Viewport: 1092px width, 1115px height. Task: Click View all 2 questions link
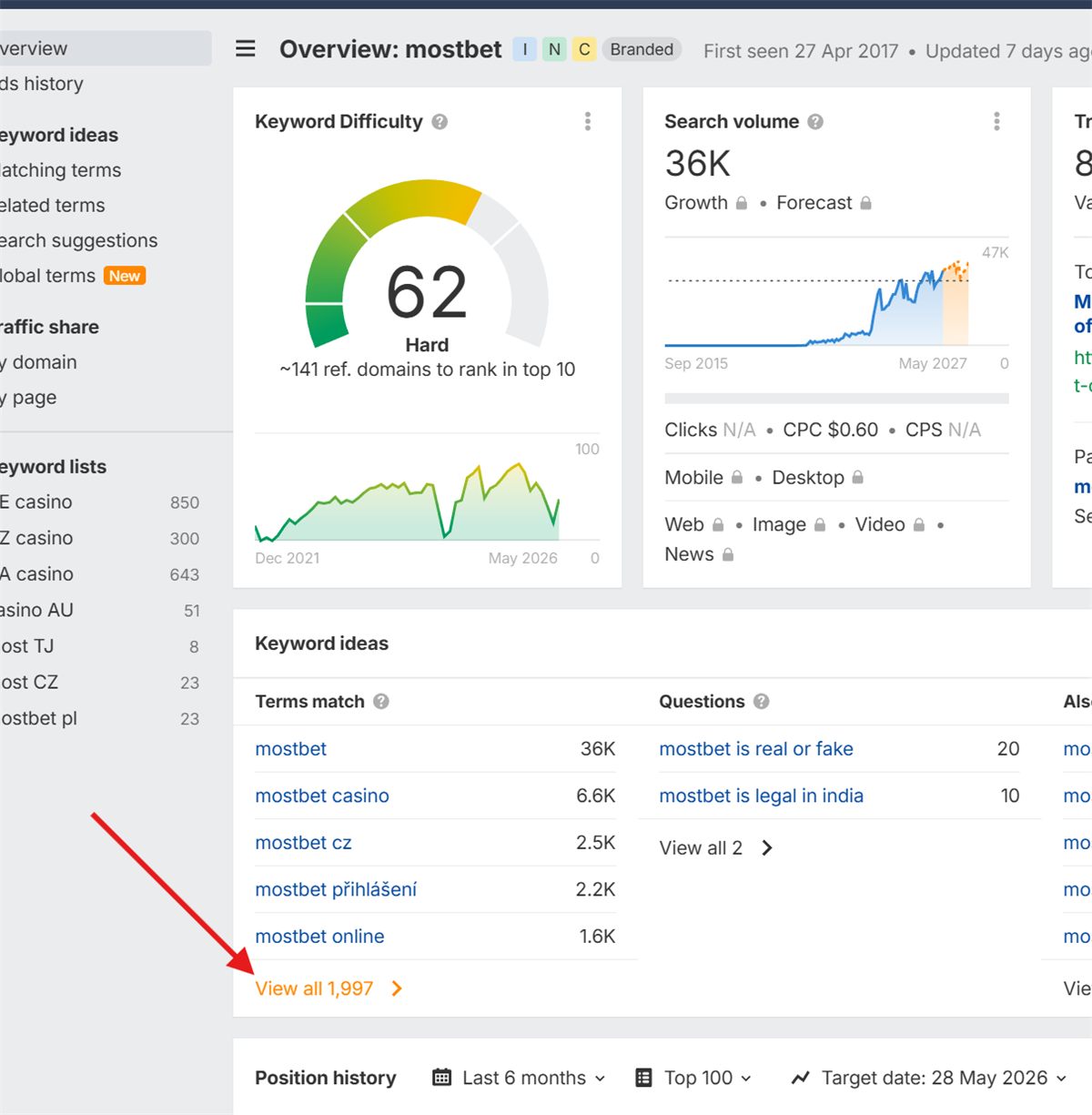[701, 848]
